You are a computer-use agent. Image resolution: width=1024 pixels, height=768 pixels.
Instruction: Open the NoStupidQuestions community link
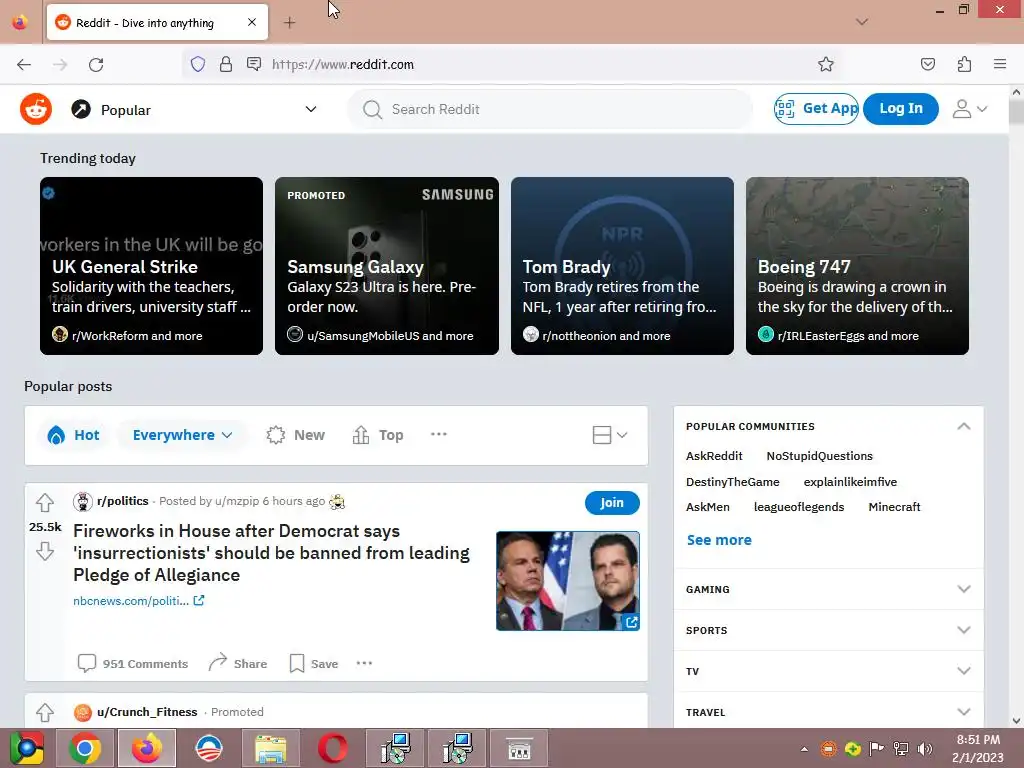(x=820, y=456)
